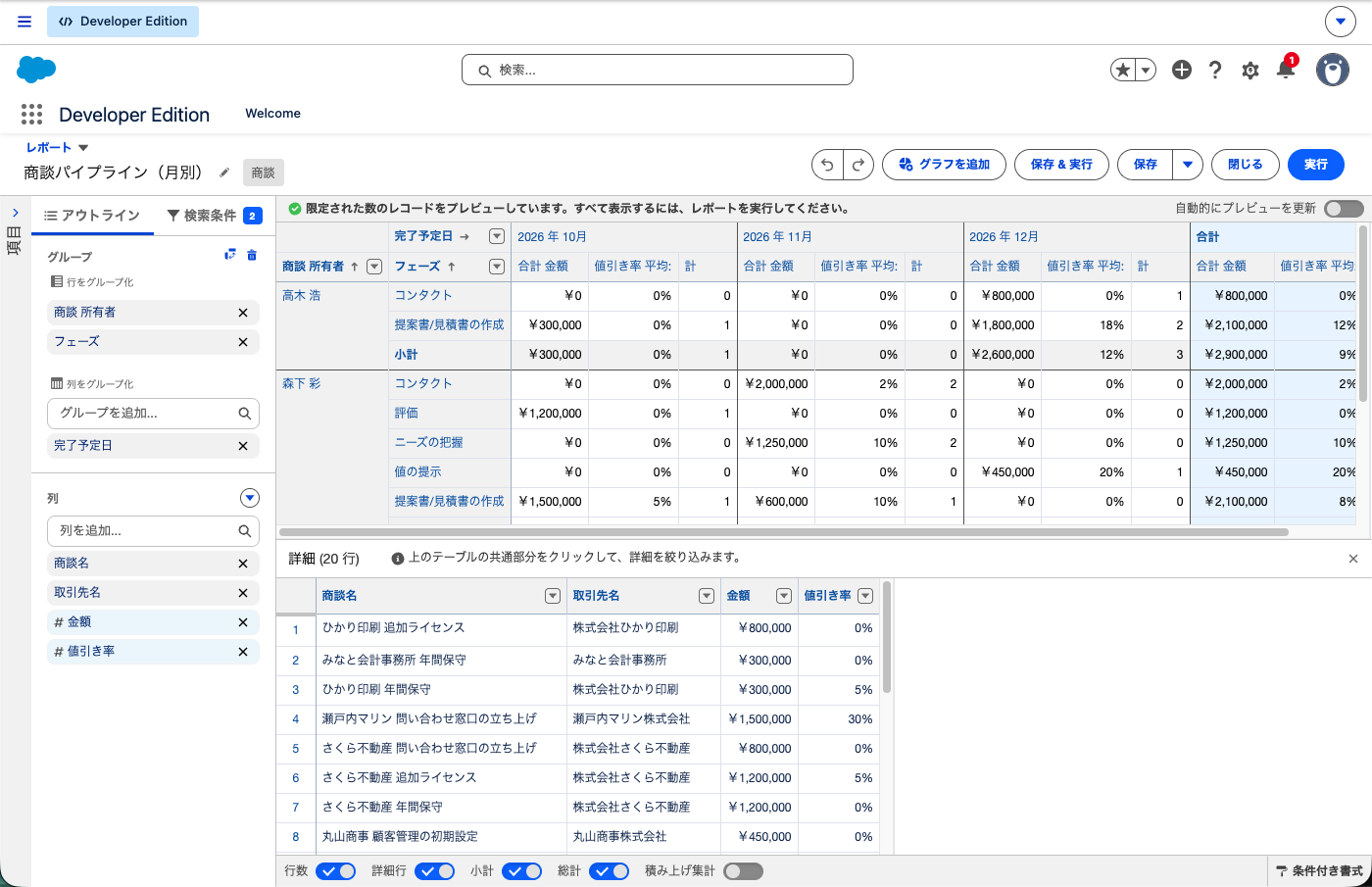1372x887 pixels.
Task: Open the Welcome navigation tab
Action: point(272,114)
